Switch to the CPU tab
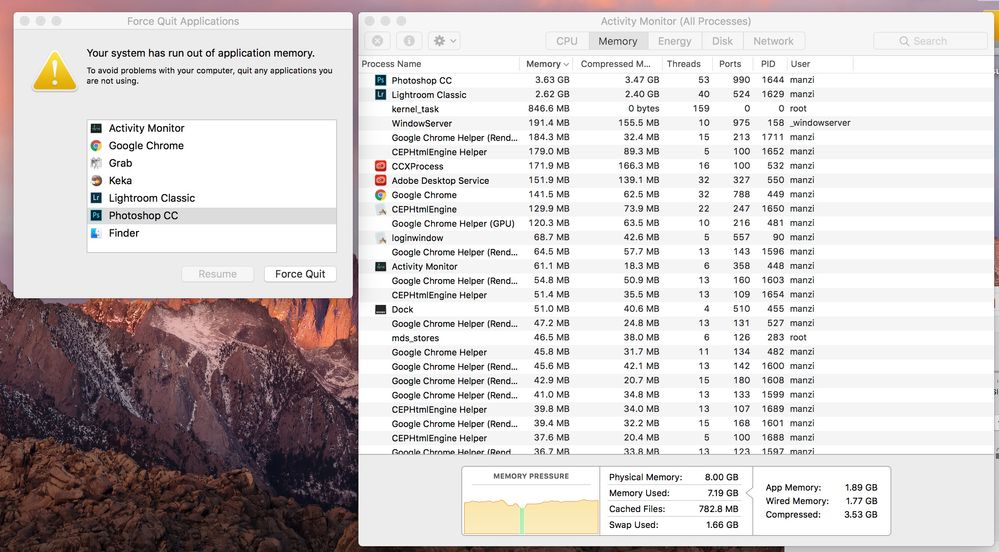This screenshot has height=552, width=999. coord(566,41)
